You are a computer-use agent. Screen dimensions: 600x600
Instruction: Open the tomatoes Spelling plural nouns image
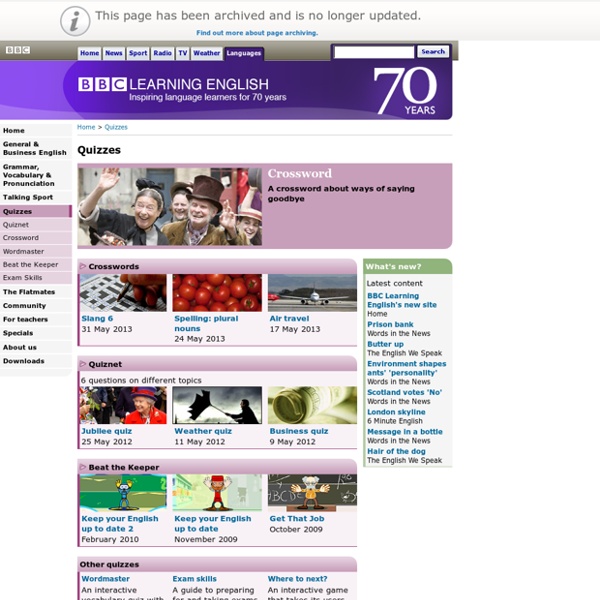click(217, 293)
